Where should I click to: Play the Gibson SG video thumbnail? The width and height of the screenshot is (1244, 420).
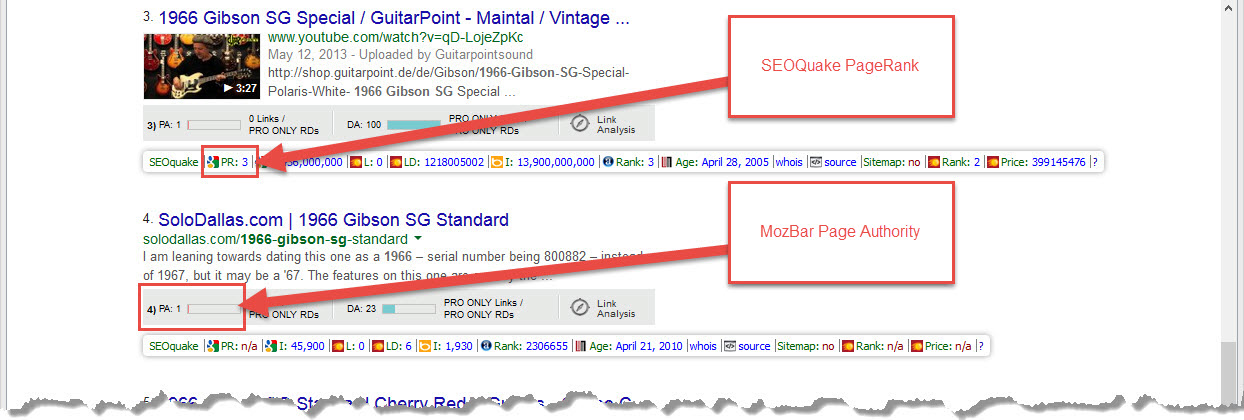202,66
